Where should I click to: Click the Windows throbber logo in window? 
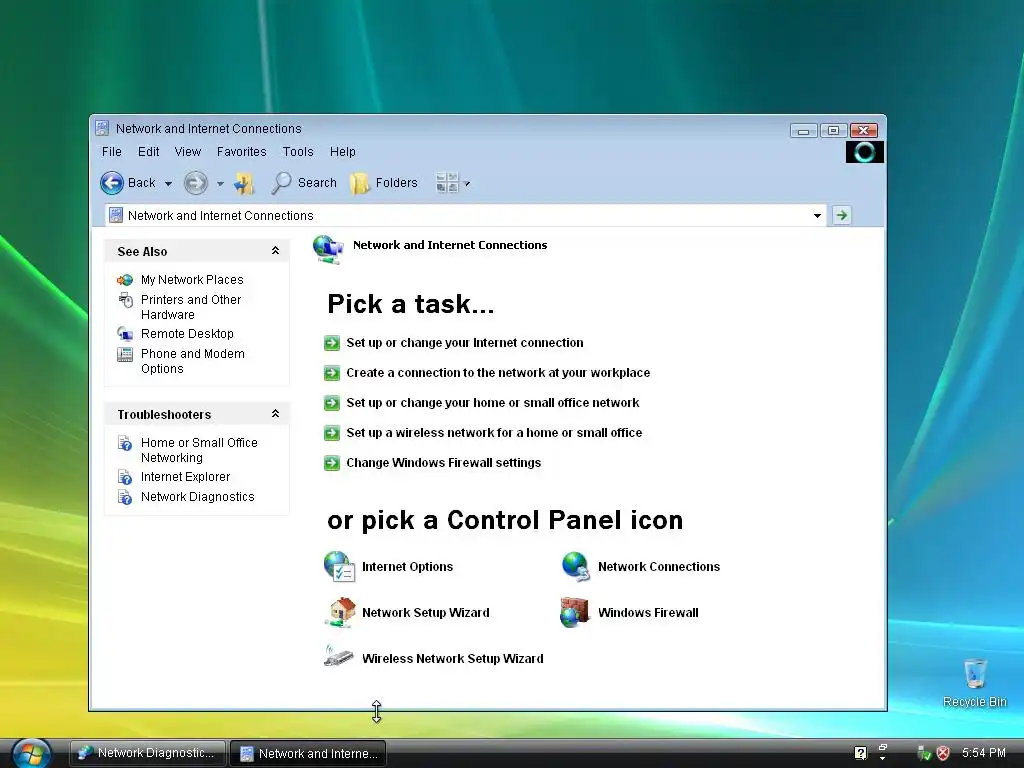click(865, 152)
